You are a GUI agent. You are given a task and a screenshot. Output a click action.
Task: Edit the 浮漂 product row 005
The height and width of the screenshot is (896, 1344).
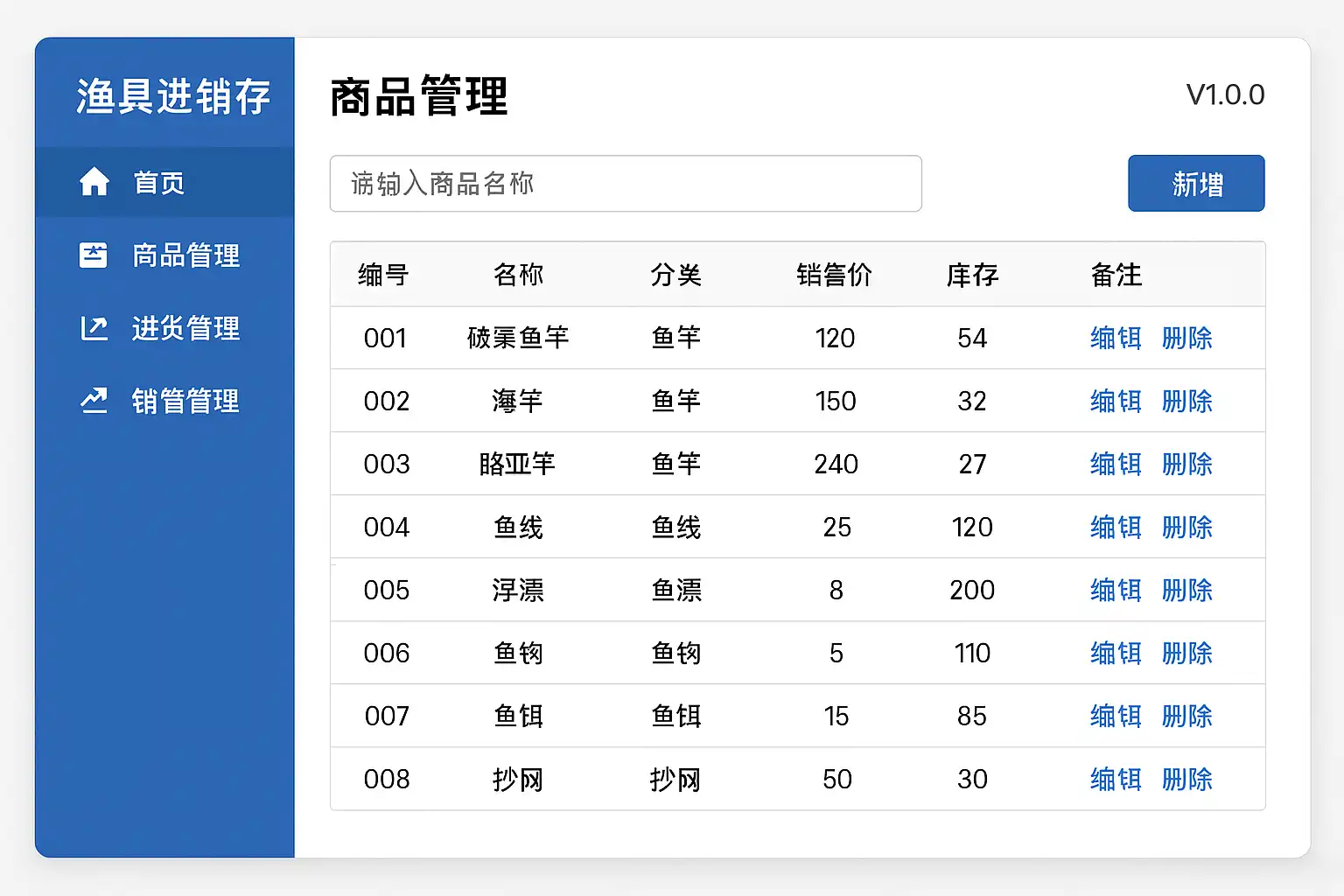pos(1116,590)
